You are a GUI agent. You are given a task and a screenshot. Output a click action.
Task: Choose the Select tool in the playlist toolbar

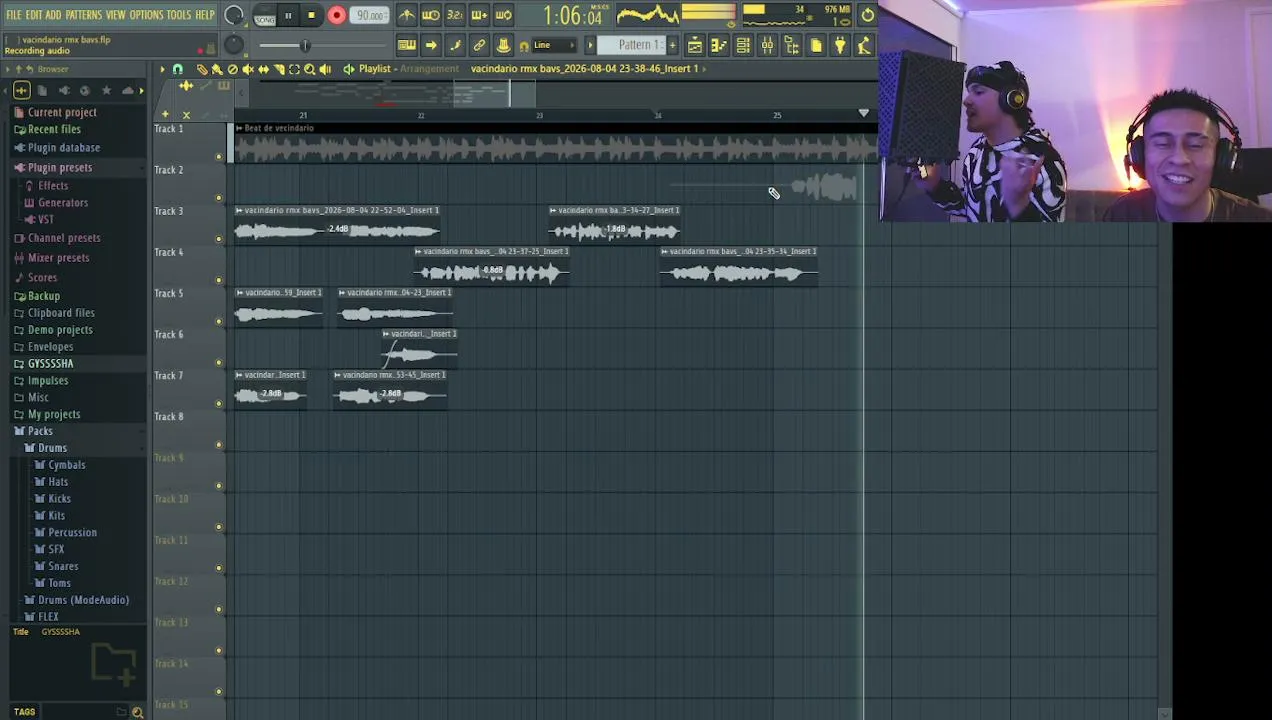(x=294, y=69)
